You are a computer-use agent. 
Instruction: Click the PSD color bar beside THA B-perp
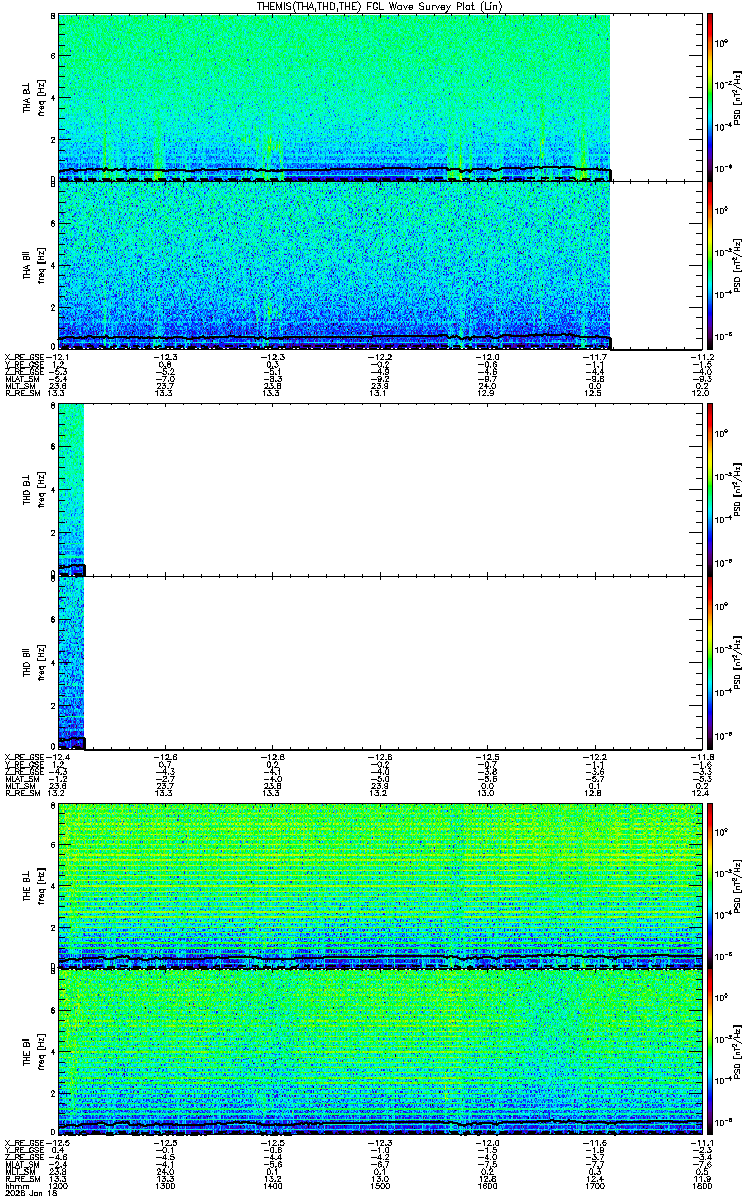pos(710,97)
